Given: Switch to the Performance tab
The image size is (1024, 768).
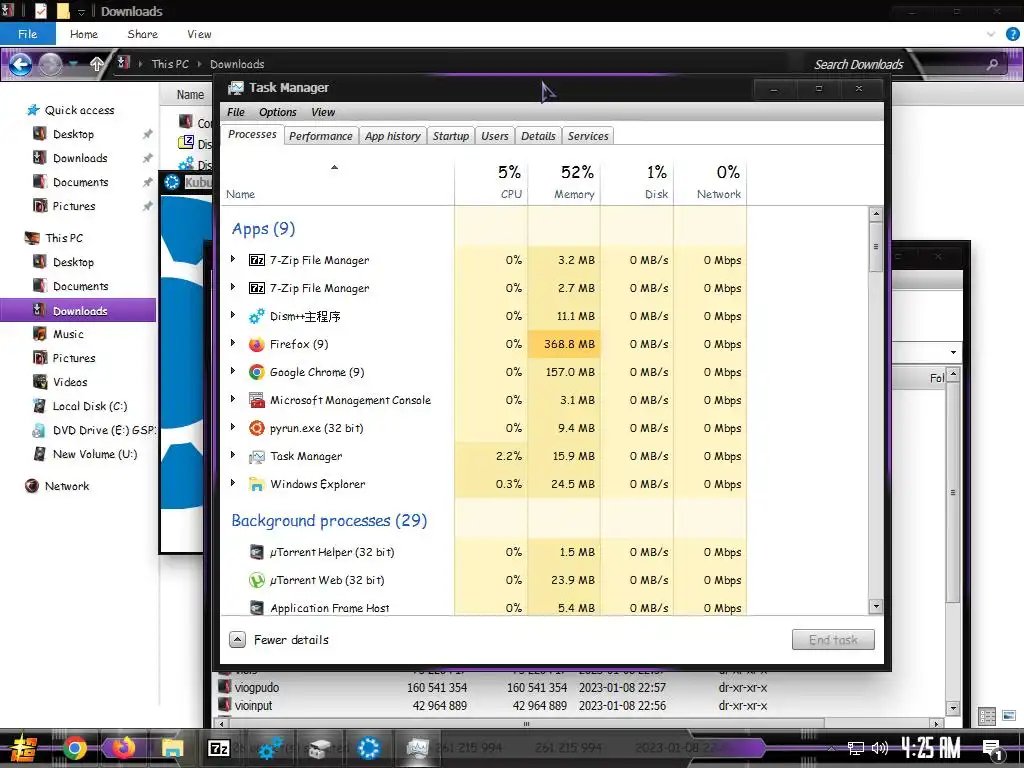Looking at the screenshot, I should click(321, 136).
